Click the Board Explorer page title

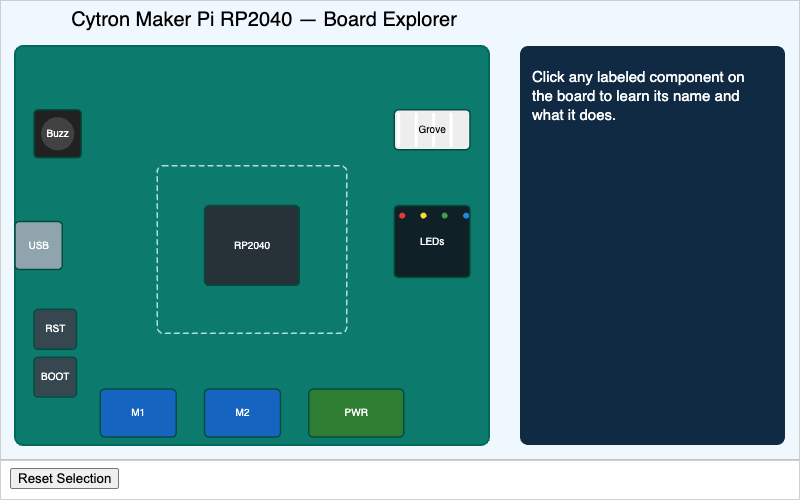(264, 19)
